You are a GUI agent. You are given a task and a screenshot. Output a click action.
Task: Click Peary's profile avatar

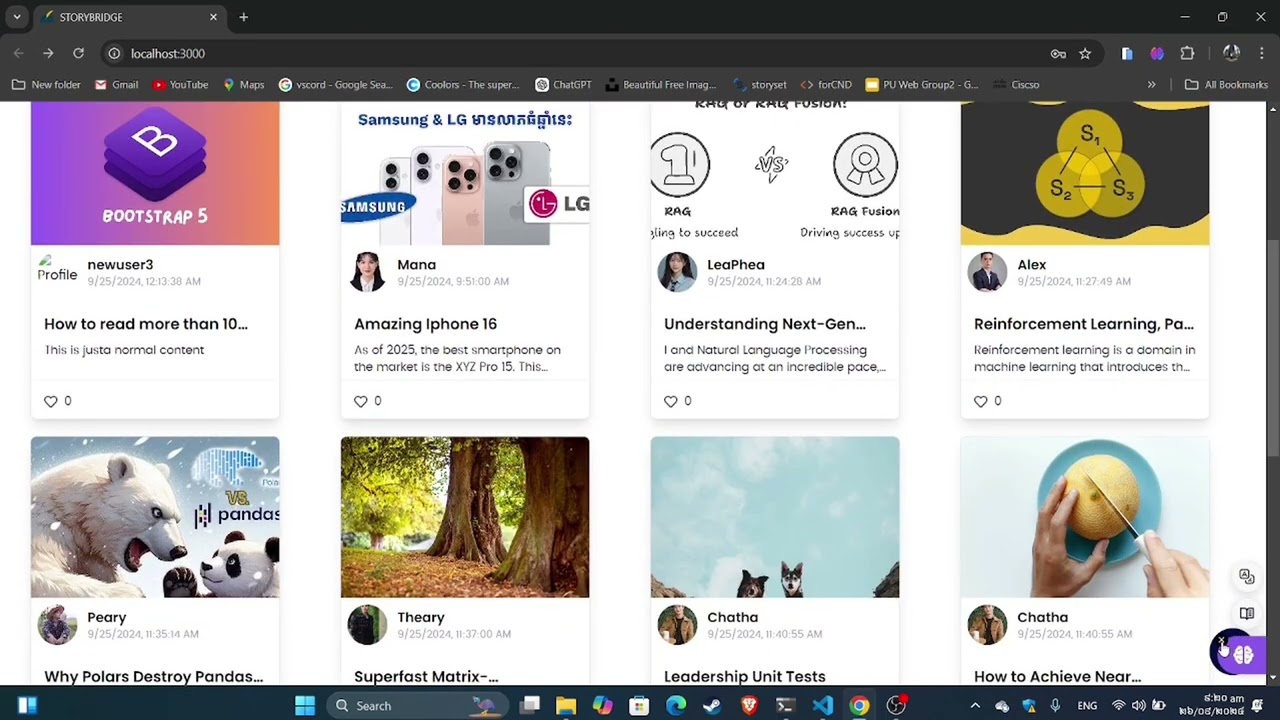pyautogui.click(x=57, y=625)
